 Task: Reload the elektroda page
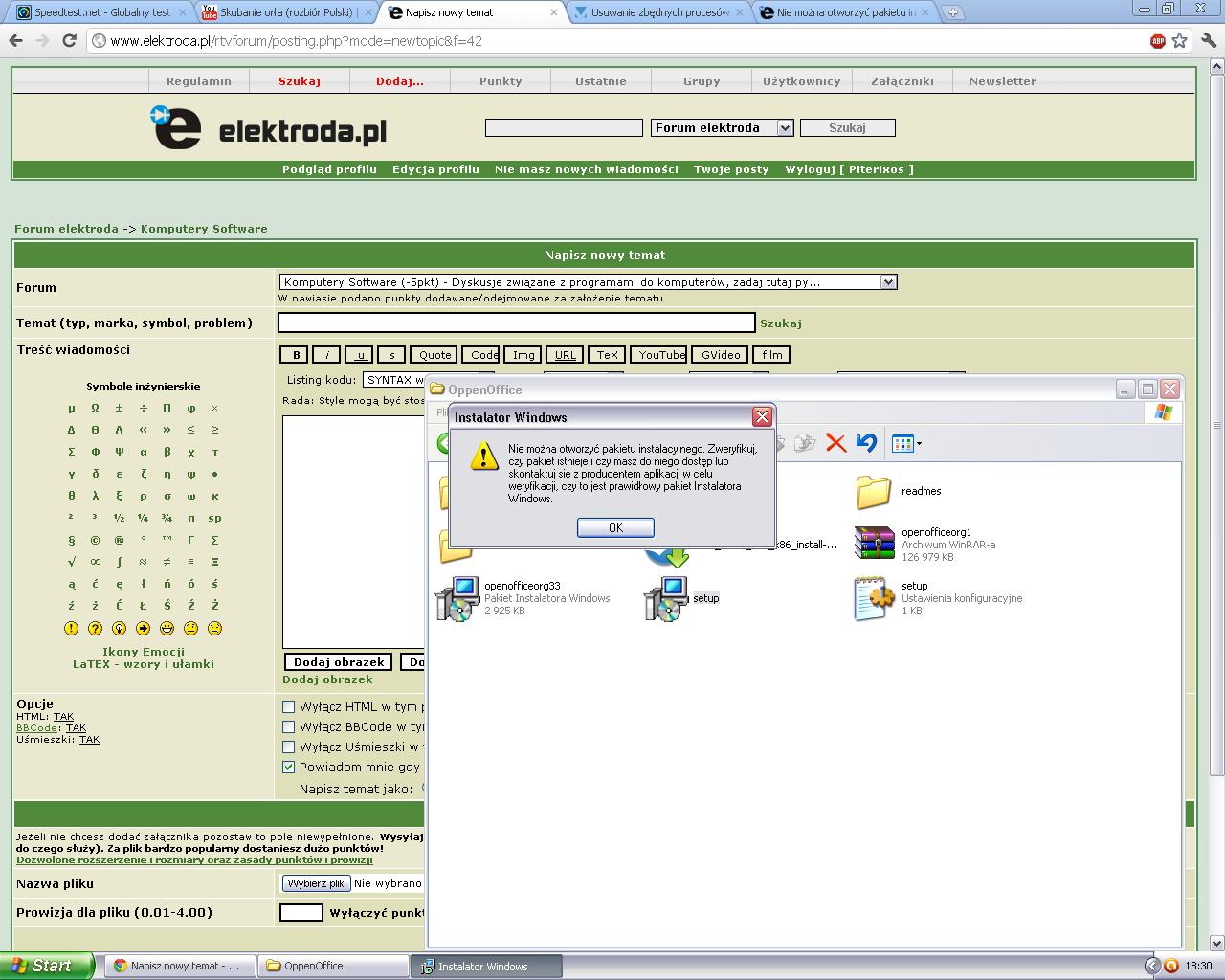point(69,41)
